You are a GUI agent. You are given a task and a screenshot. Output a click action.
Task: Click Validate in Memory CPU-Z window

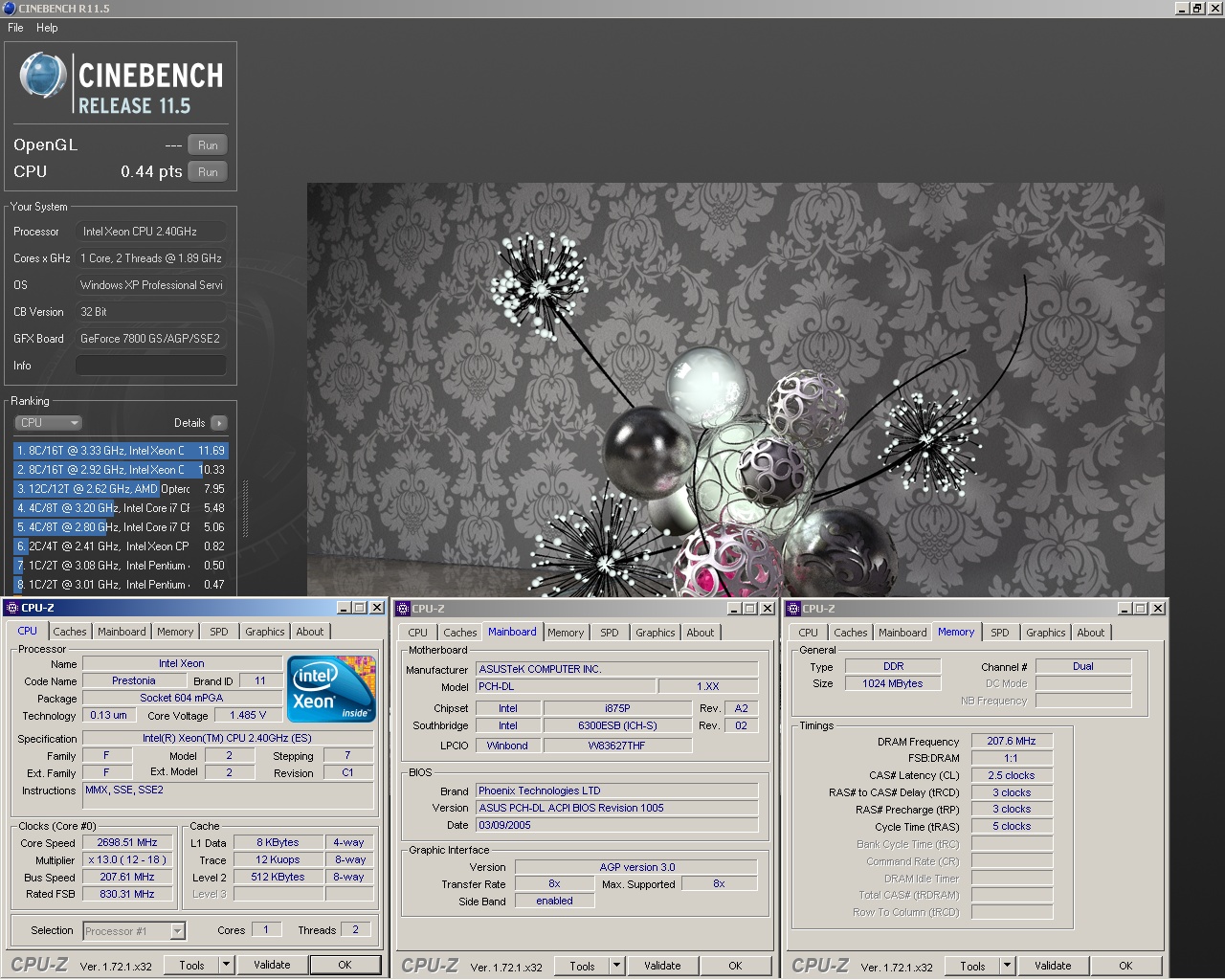click(1053, 966)
